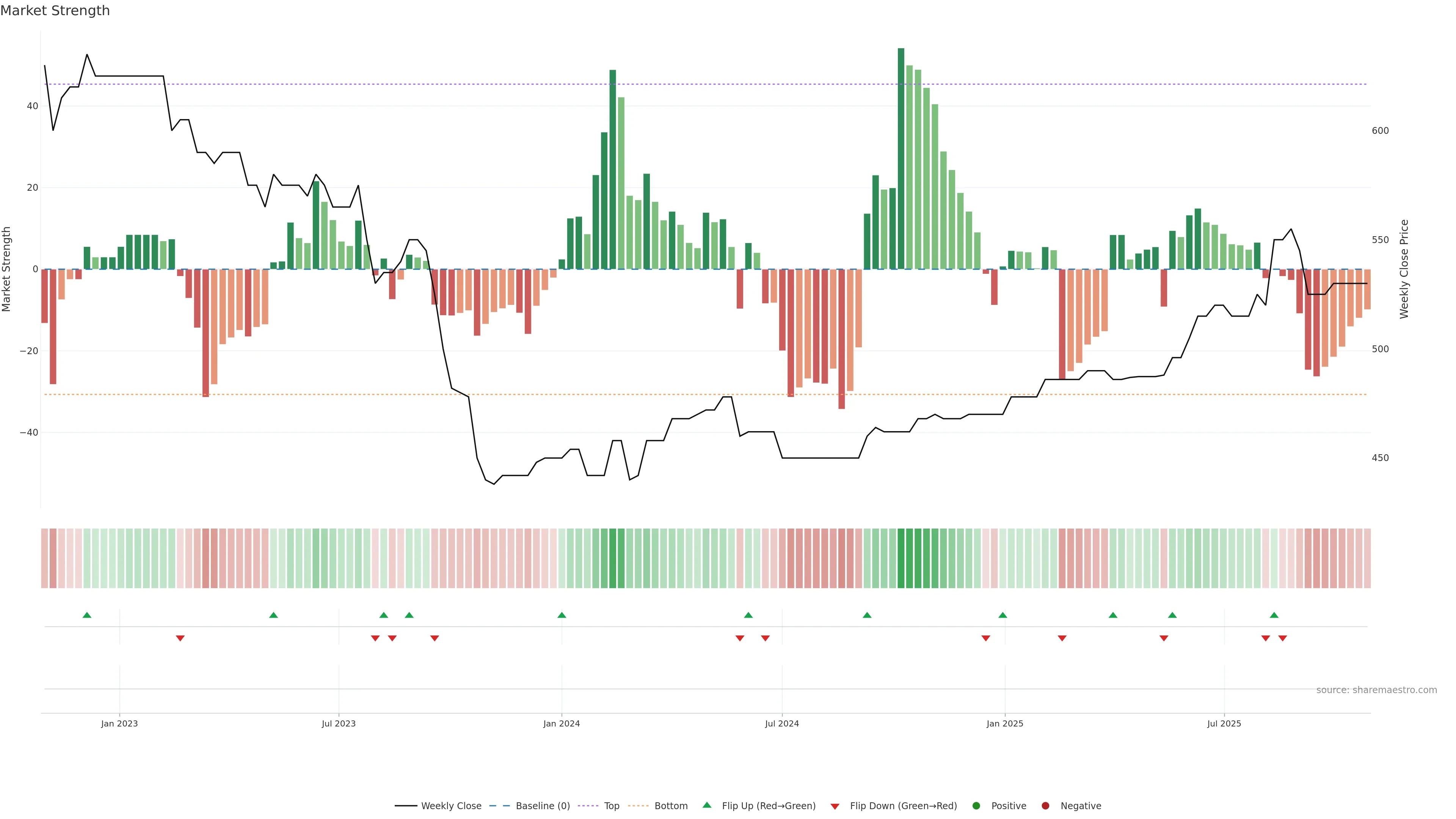Click the first red flip-down triangle marker
The height and width of the screenshot is (819, 1456).
click(180, 638)
